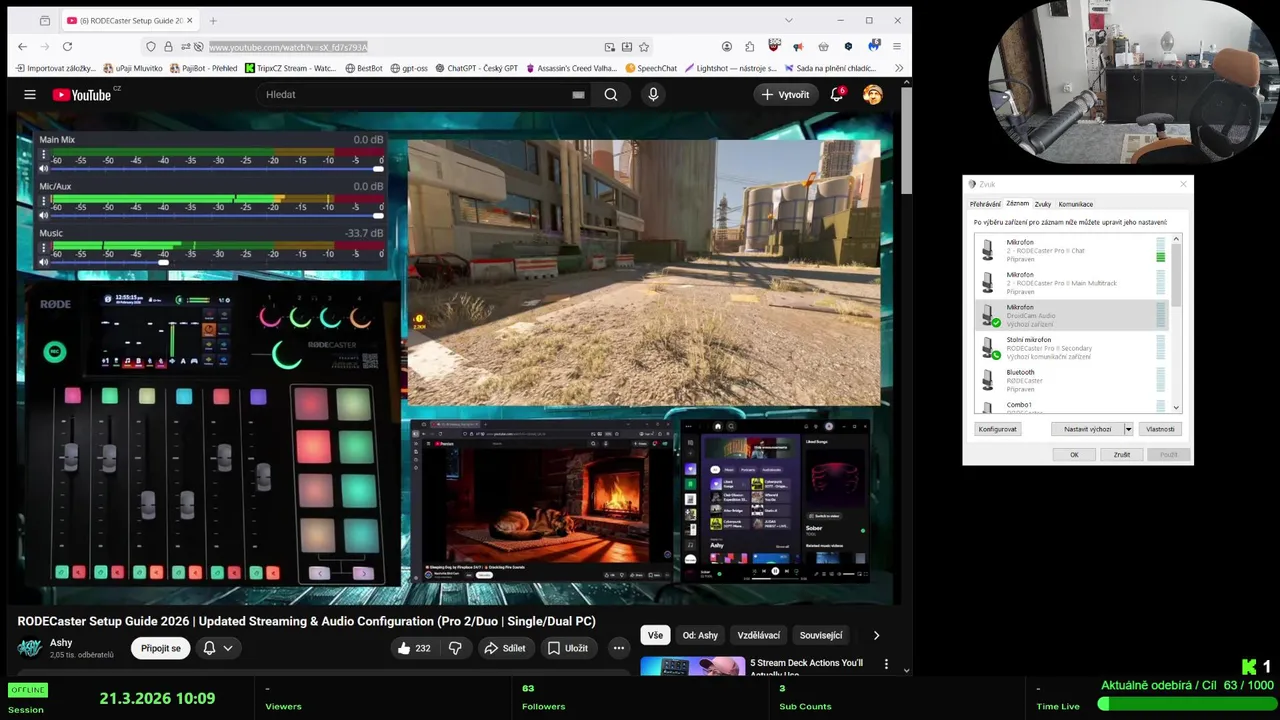Go back with browser back arrow
The height and width of the screenshot is (720, 1280).
(22, 46)
